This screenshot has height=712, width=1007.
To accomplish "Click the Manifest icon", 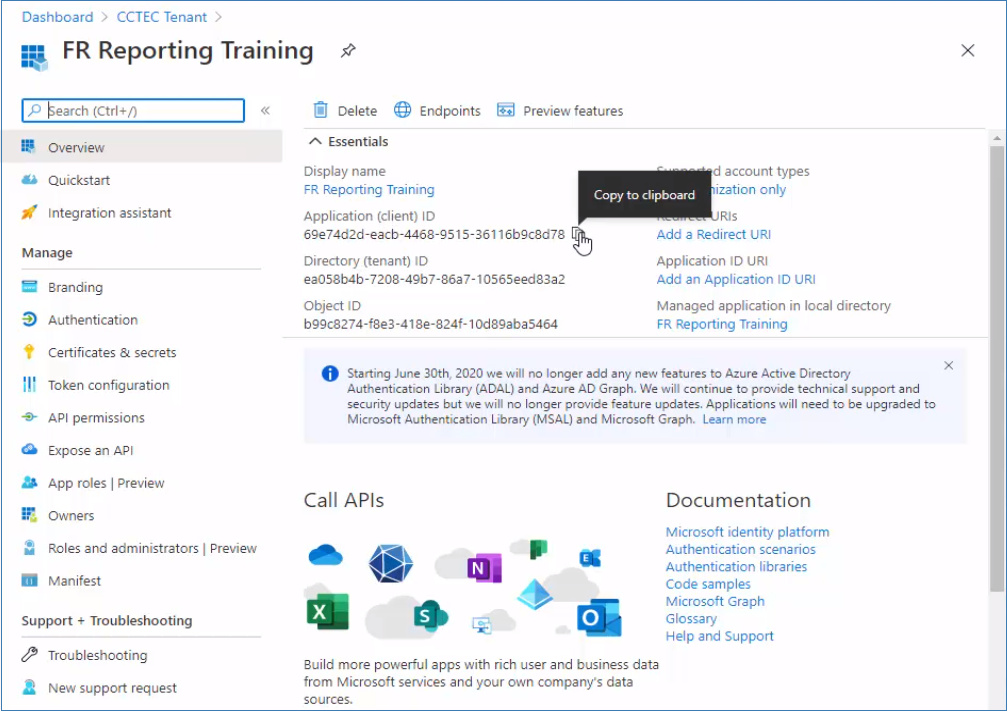I will pos(30,580).
